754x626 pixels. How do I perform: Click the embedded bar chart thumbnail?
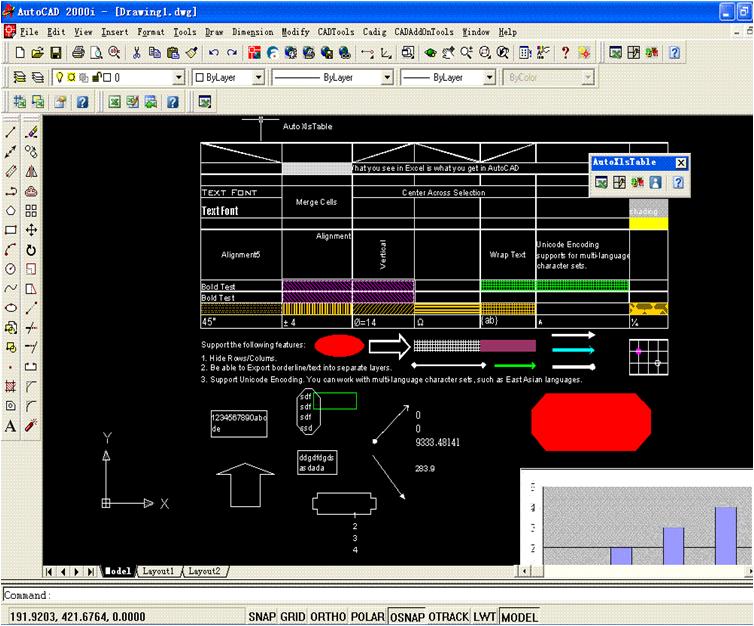(x=637, y=516)
